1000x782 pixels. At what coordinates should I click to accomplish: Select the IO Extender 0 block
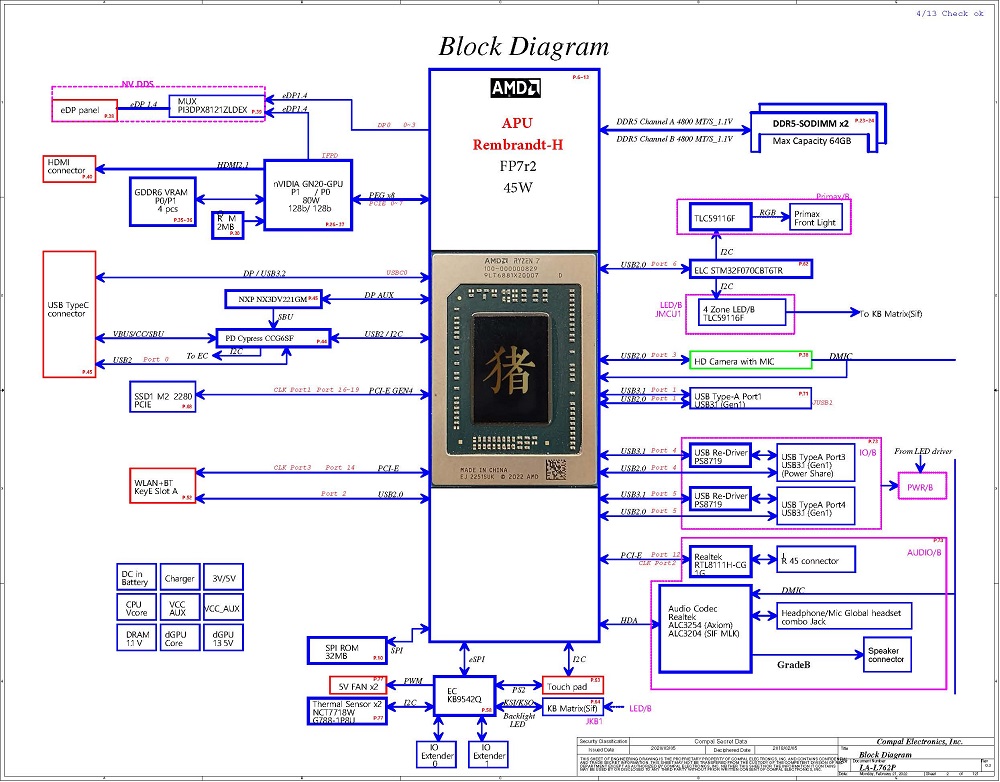[x=437, y=754]
